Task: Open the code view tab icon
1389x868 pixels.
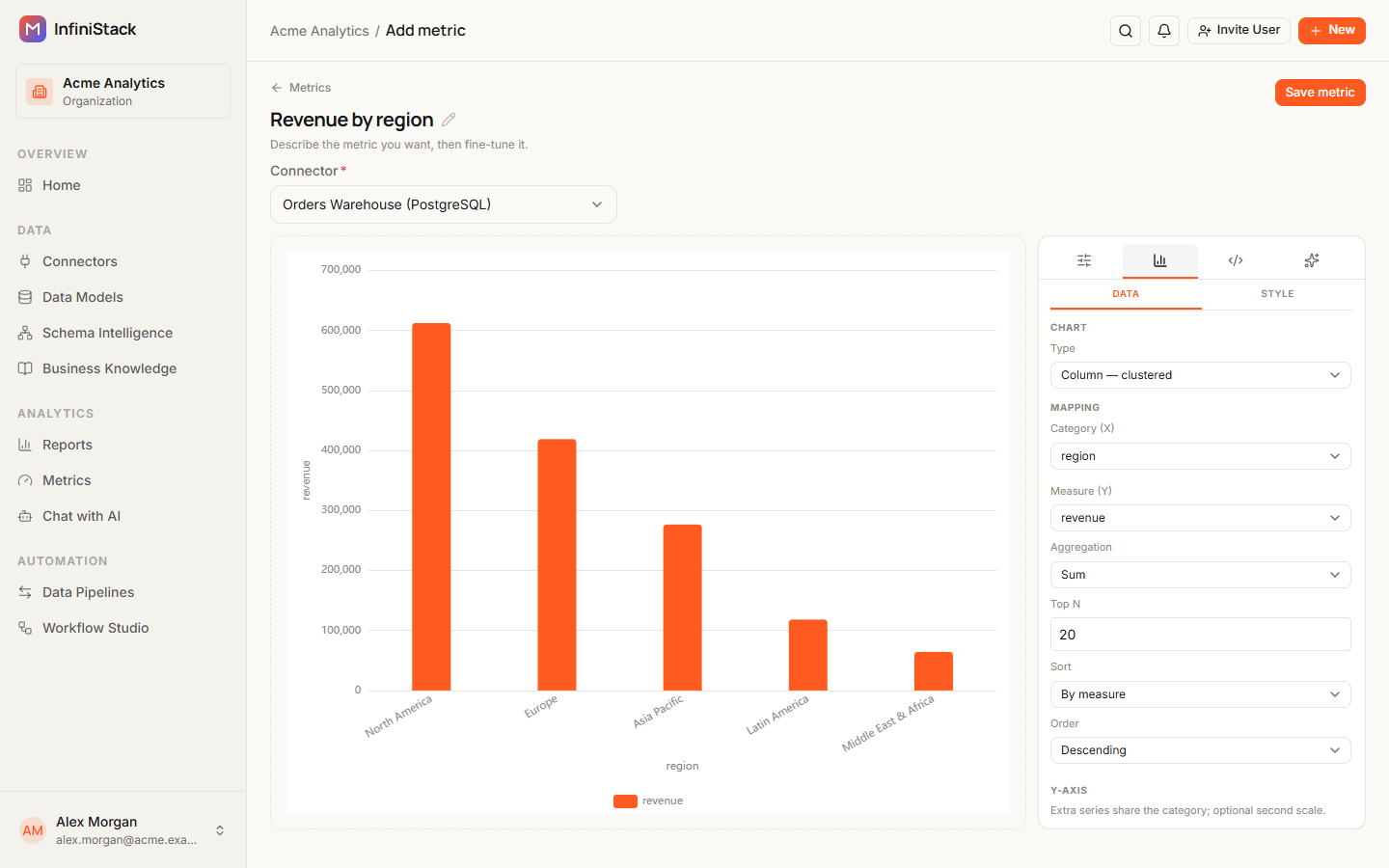Action: click(1236, 260)
